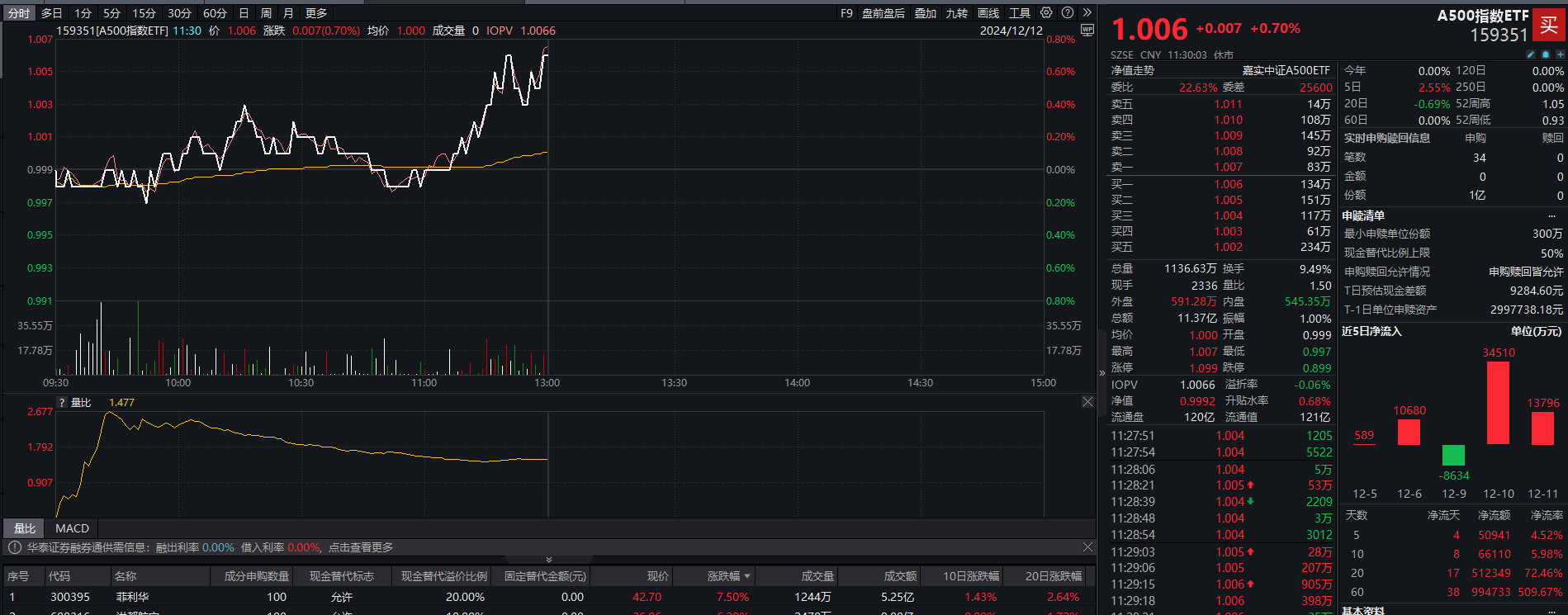
Task: Click the 12-10 net inflow bar
Action: [x=1498, y=403]
